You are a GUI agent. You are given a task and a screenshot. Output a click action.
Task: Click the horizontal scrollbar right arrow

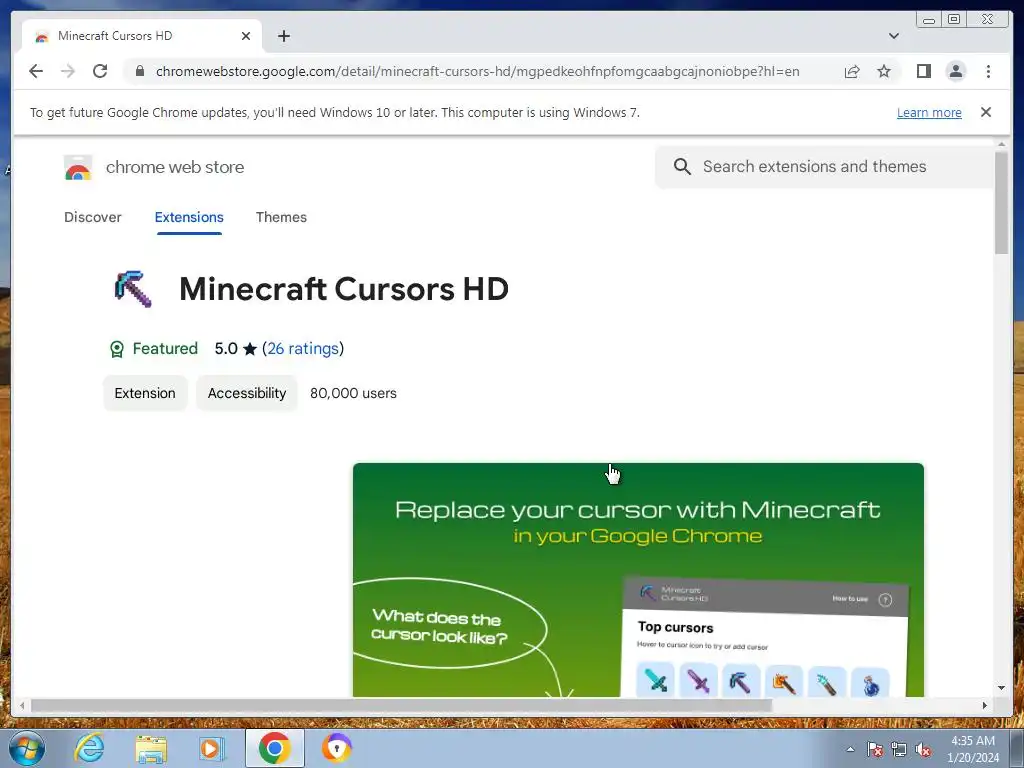[x=984, y=705]
